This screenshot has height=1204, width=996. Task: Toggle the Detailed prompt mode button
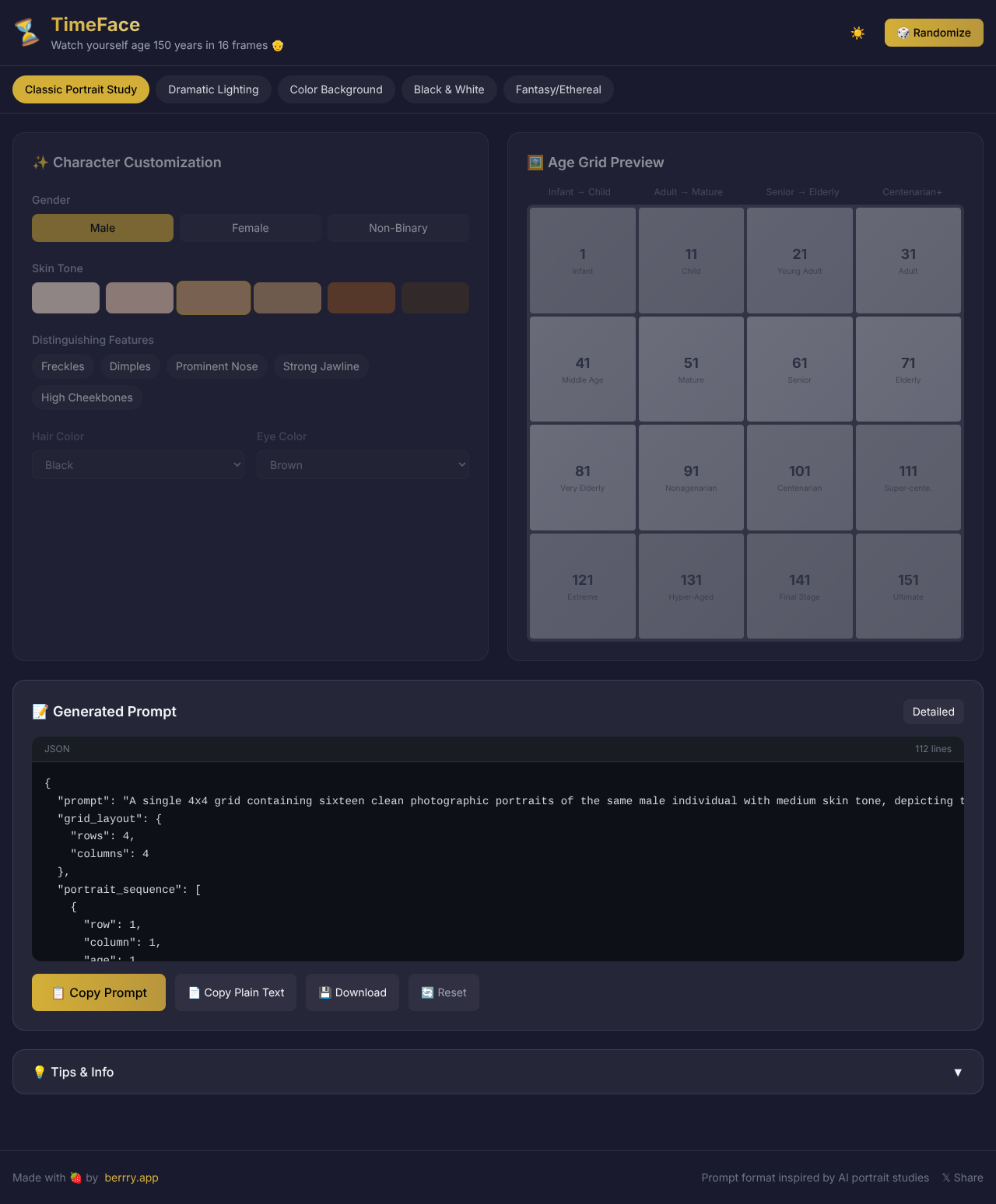tap(933, 712)
